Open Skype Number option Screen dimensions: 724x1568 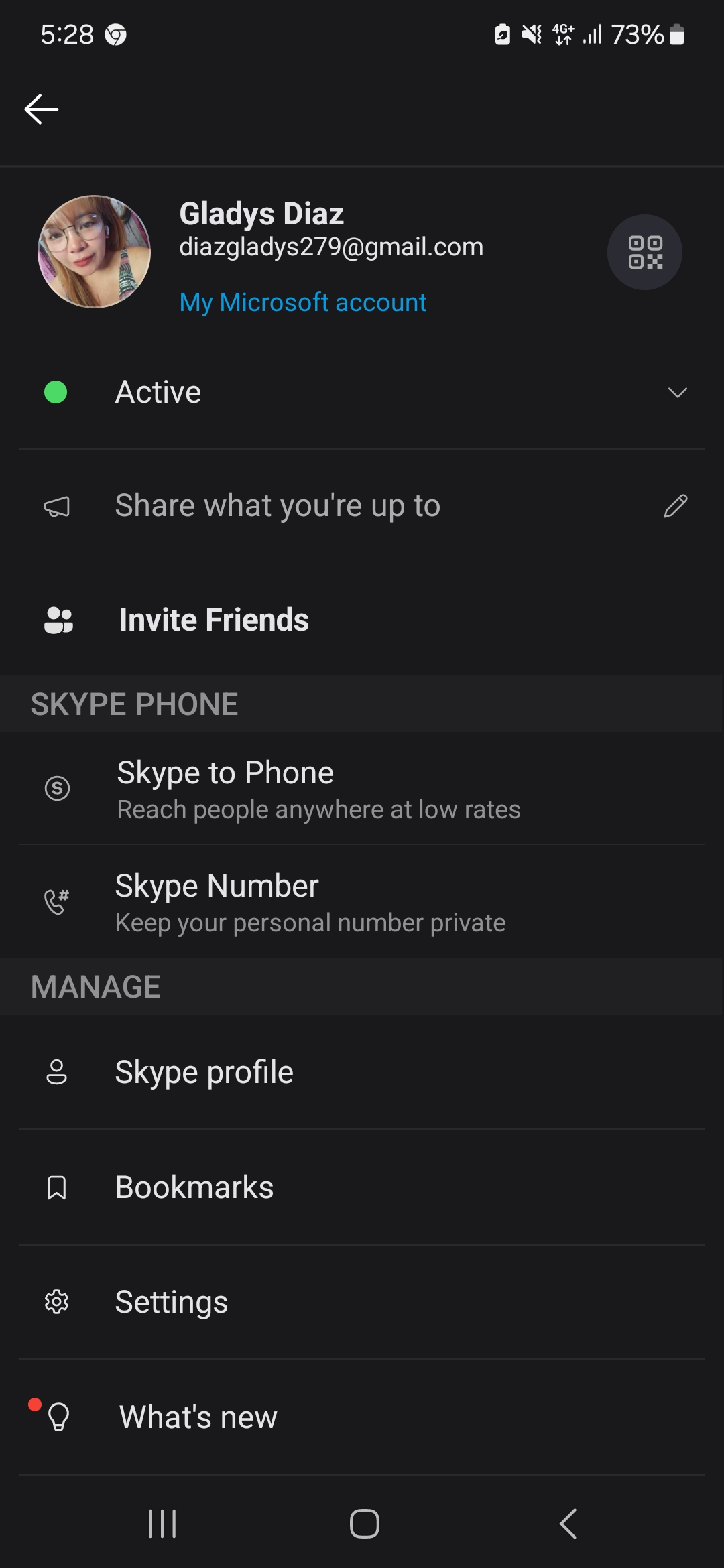tap(362, 902)
